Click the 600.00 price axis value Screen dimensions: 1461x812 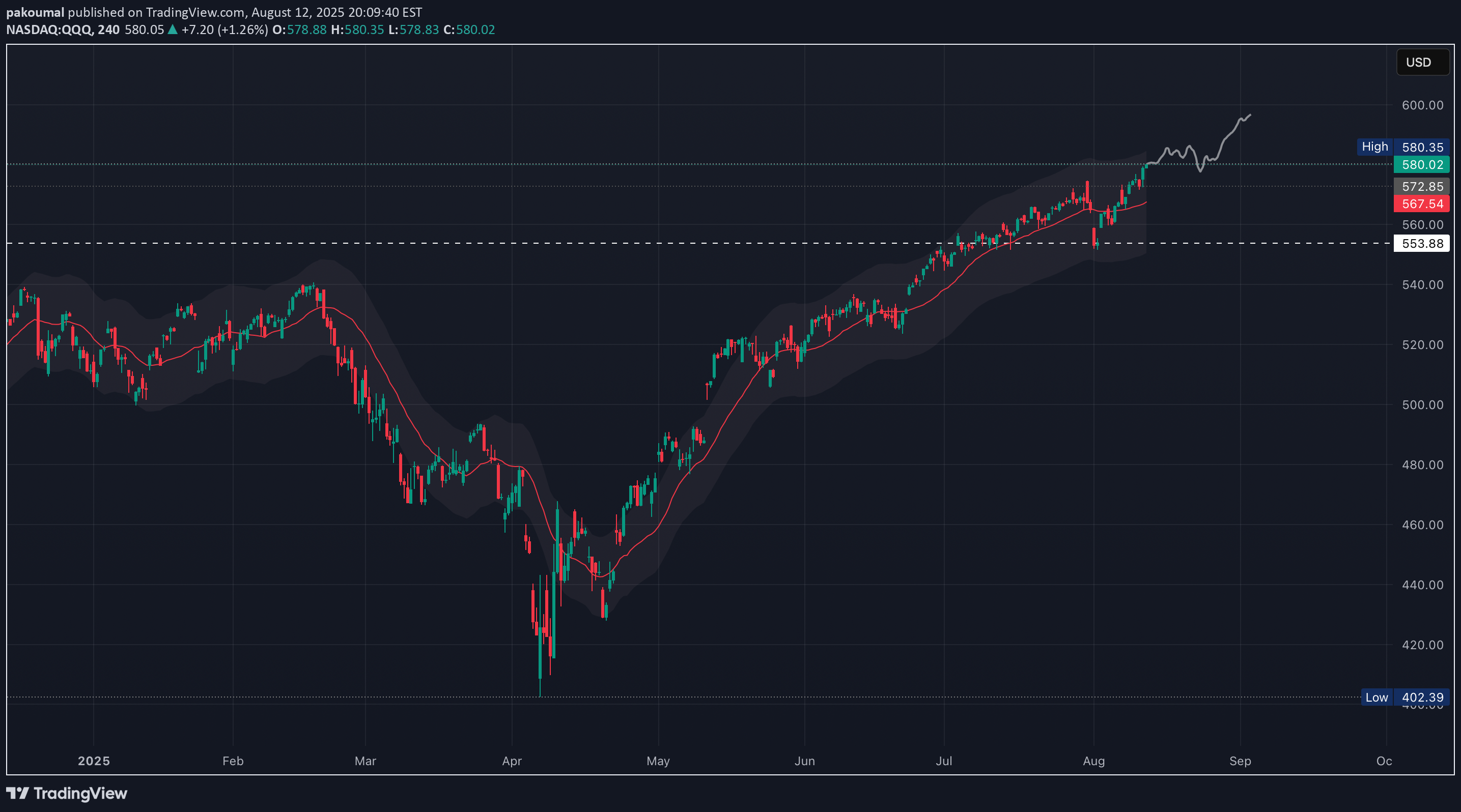point(1422,105)
